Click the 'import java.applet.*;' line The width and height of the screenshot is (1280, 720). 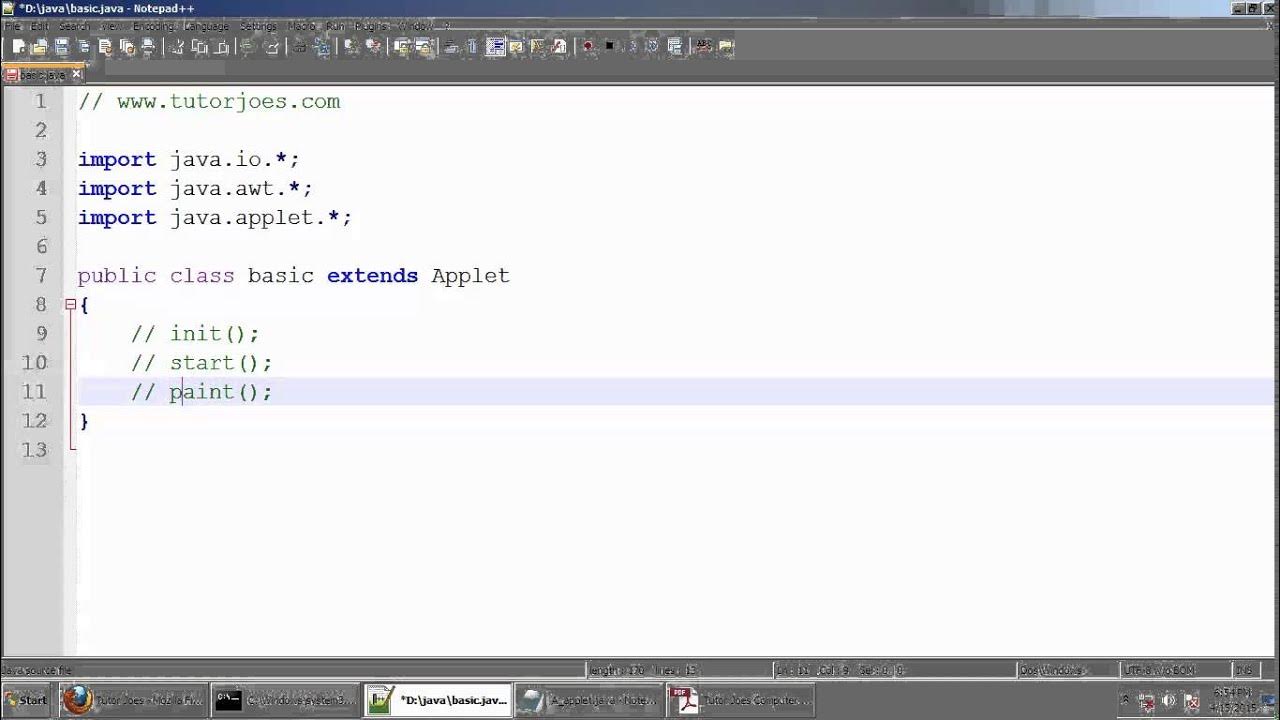215,217
